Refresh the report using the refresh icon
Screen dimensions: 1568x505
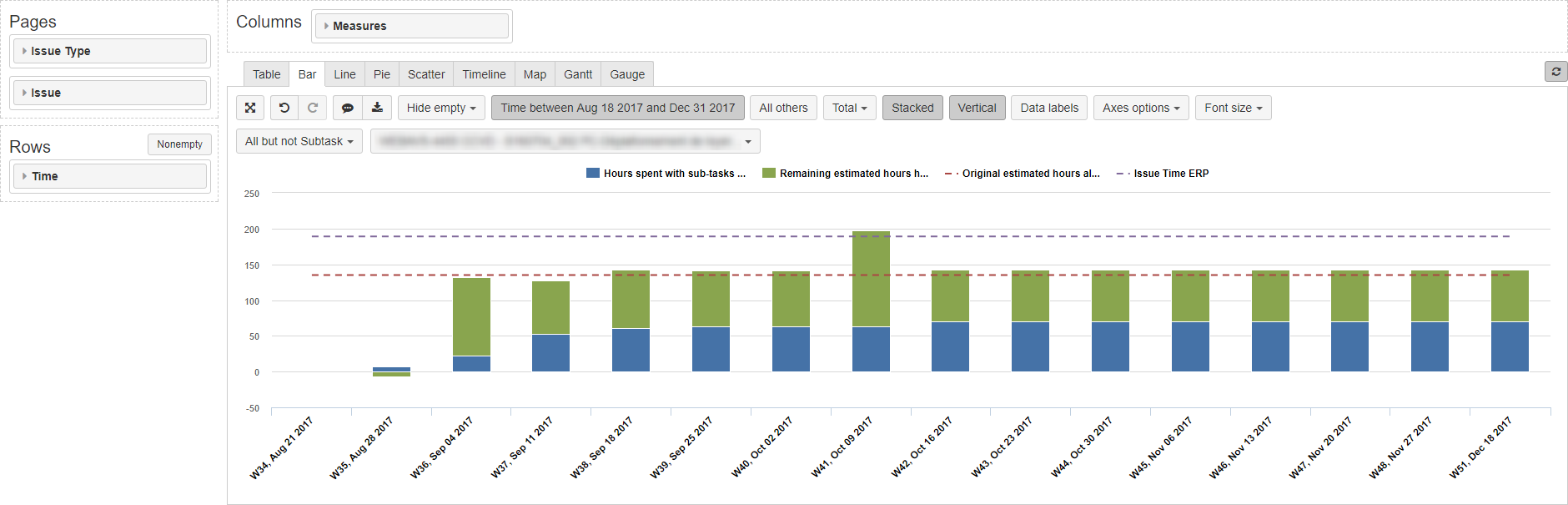(x=1555, y=72)
